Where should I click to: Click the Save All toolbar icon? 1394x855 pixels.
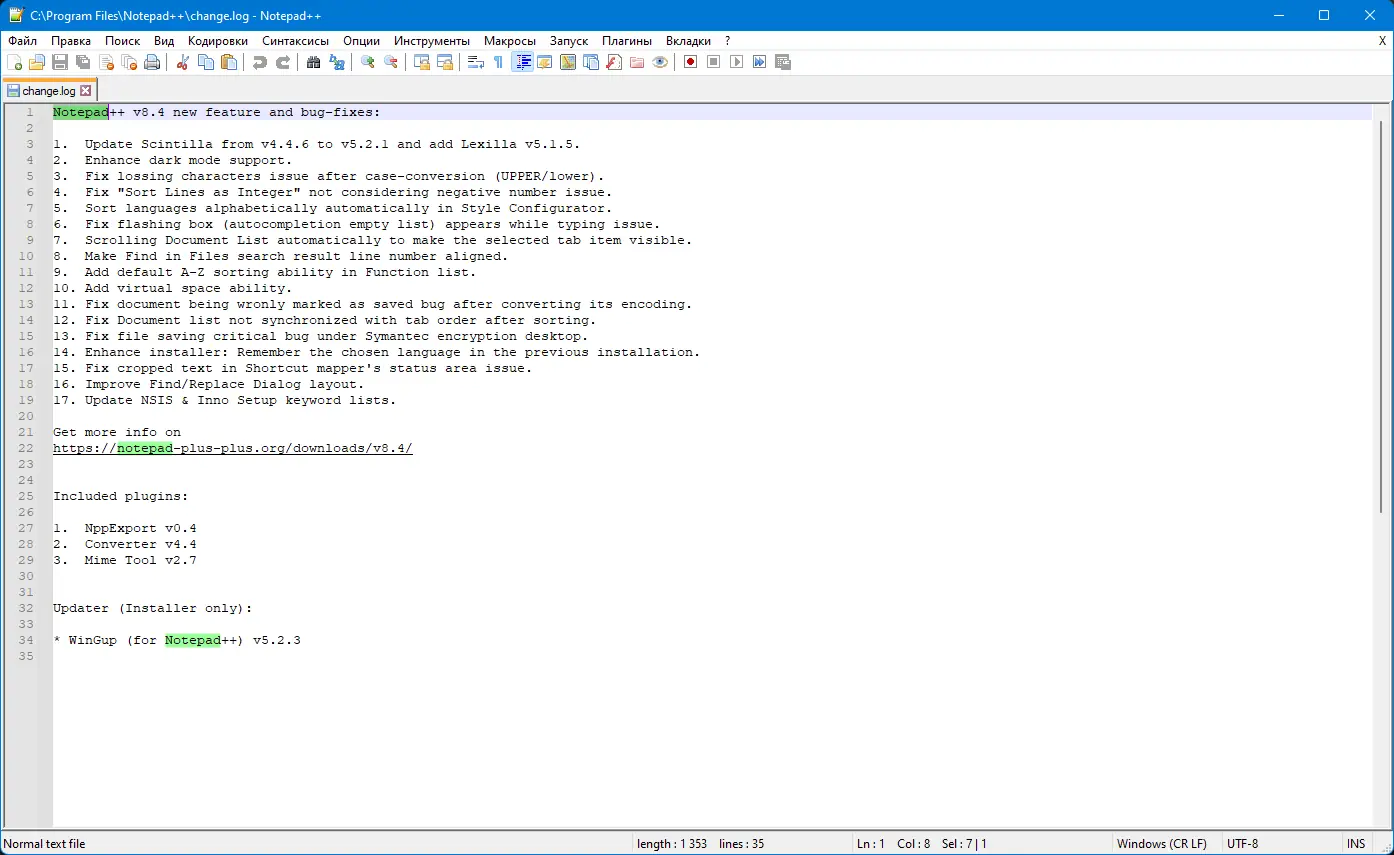click(x=83, y=62)
